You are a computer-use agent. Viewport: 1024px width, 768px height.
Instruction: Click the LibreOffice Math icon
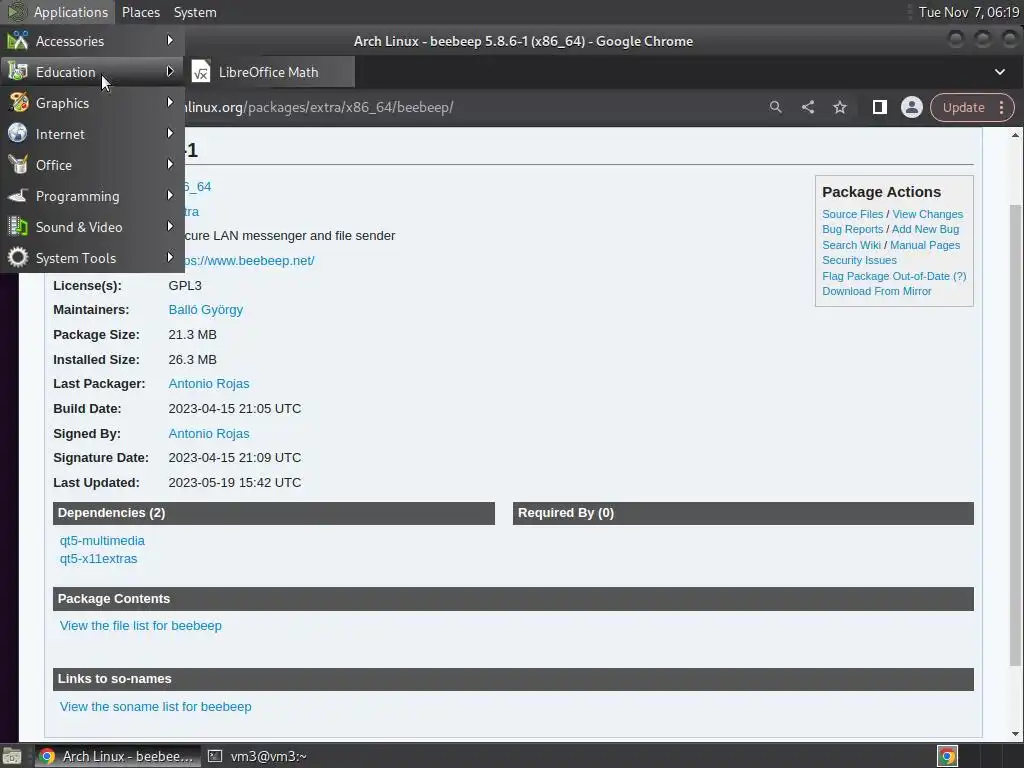tap(201, 72)
